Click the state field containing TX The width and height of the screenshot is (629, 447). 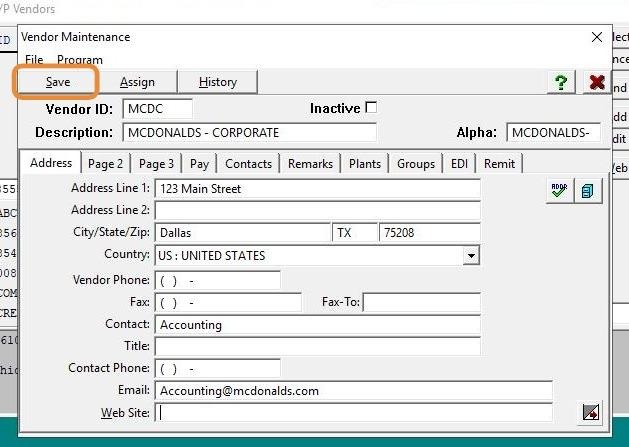[355, 233]
